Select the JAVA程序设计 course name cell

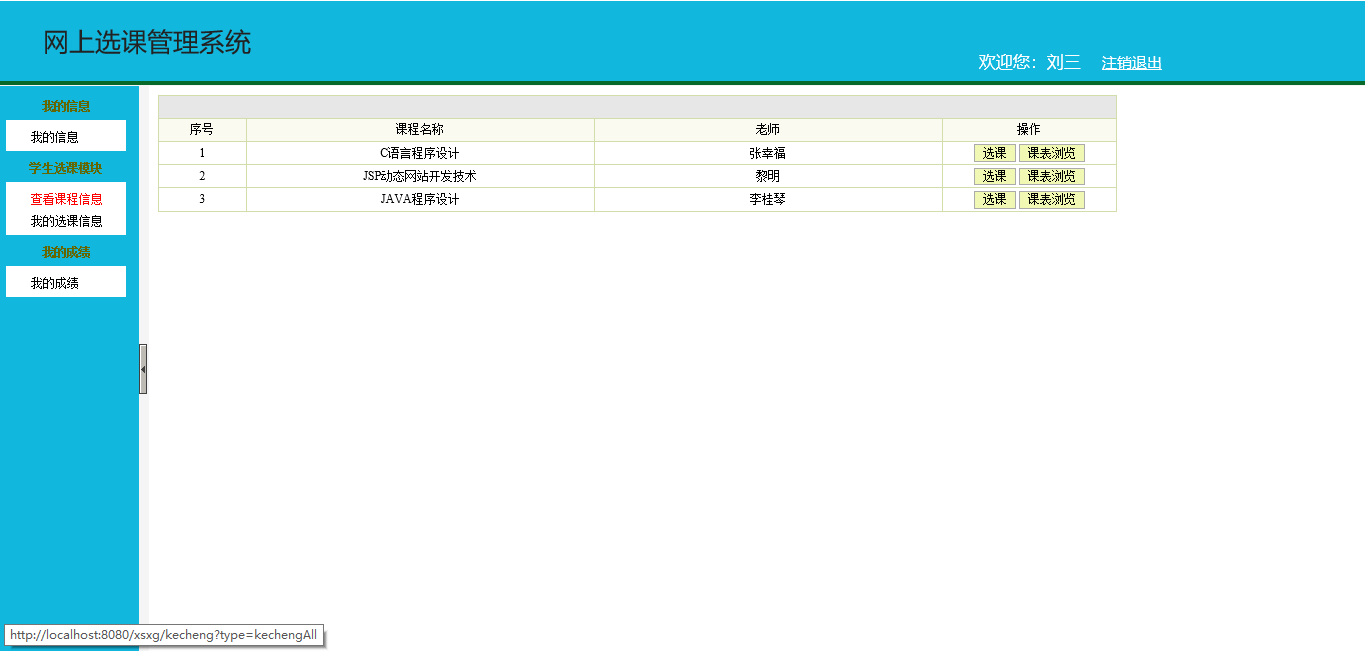pyautogui.click(x=420, y=199)
